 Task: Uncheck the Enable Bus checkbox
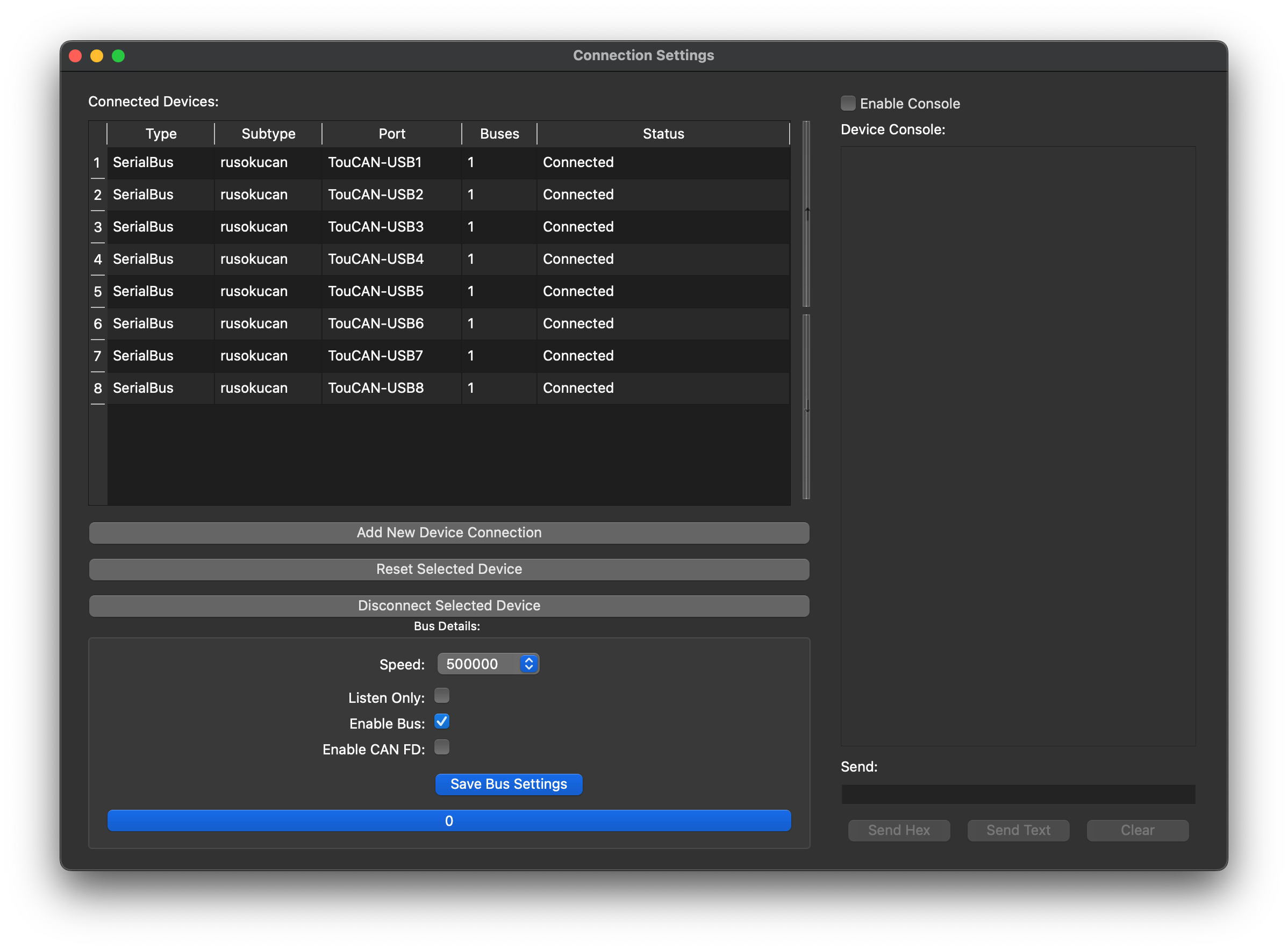tap(442, 722)
